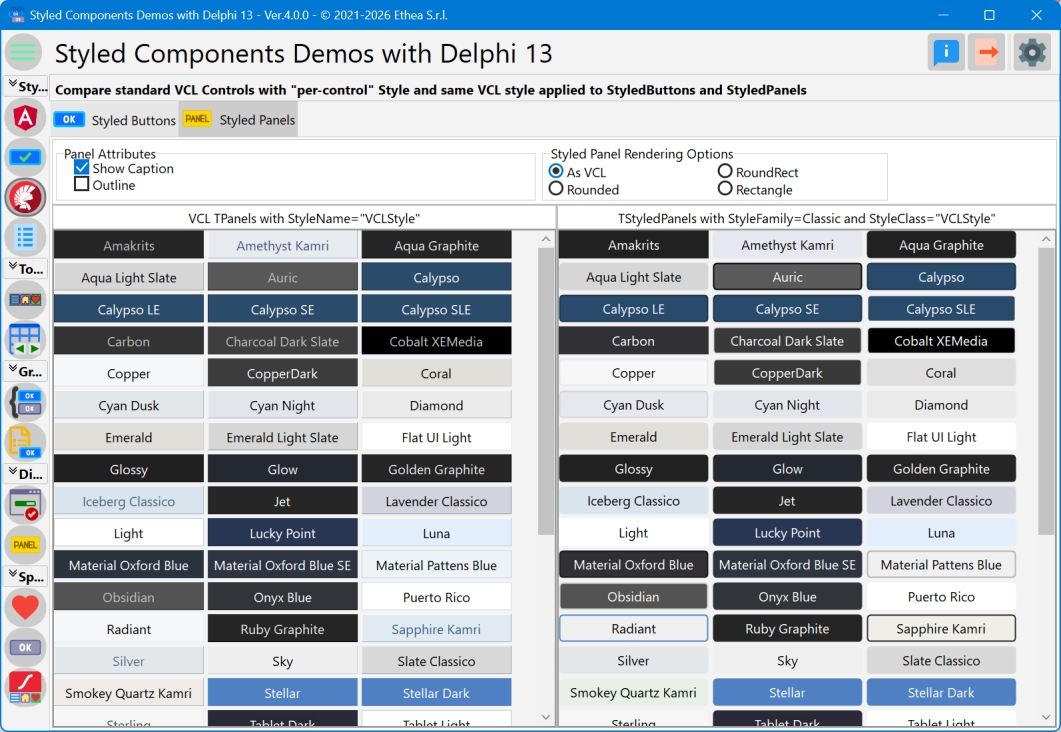The width and height of the screenshot is (1061, 732).
Task: Click Sapphire Kamri in the TStyledPanels list
Action: pos(941,628)
